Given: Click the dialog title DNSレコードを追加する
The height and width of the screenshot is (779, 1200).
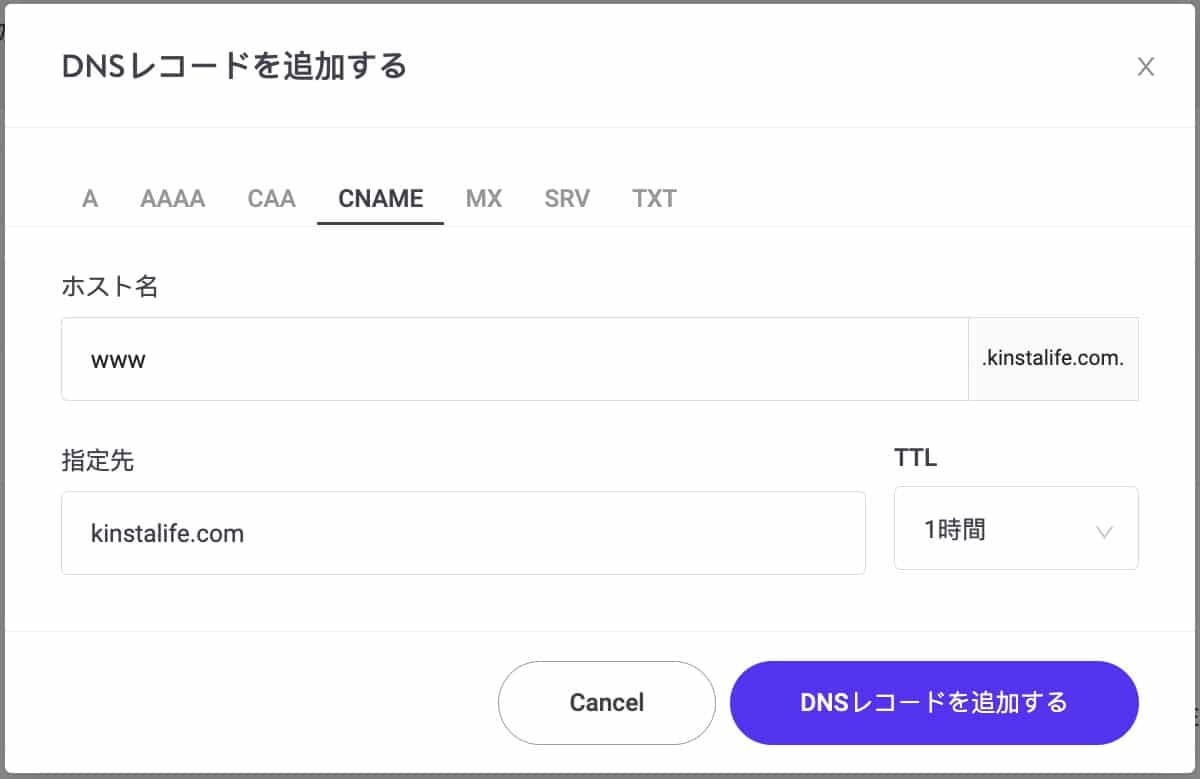Looking at the screenshot, I should coord(235,67).
